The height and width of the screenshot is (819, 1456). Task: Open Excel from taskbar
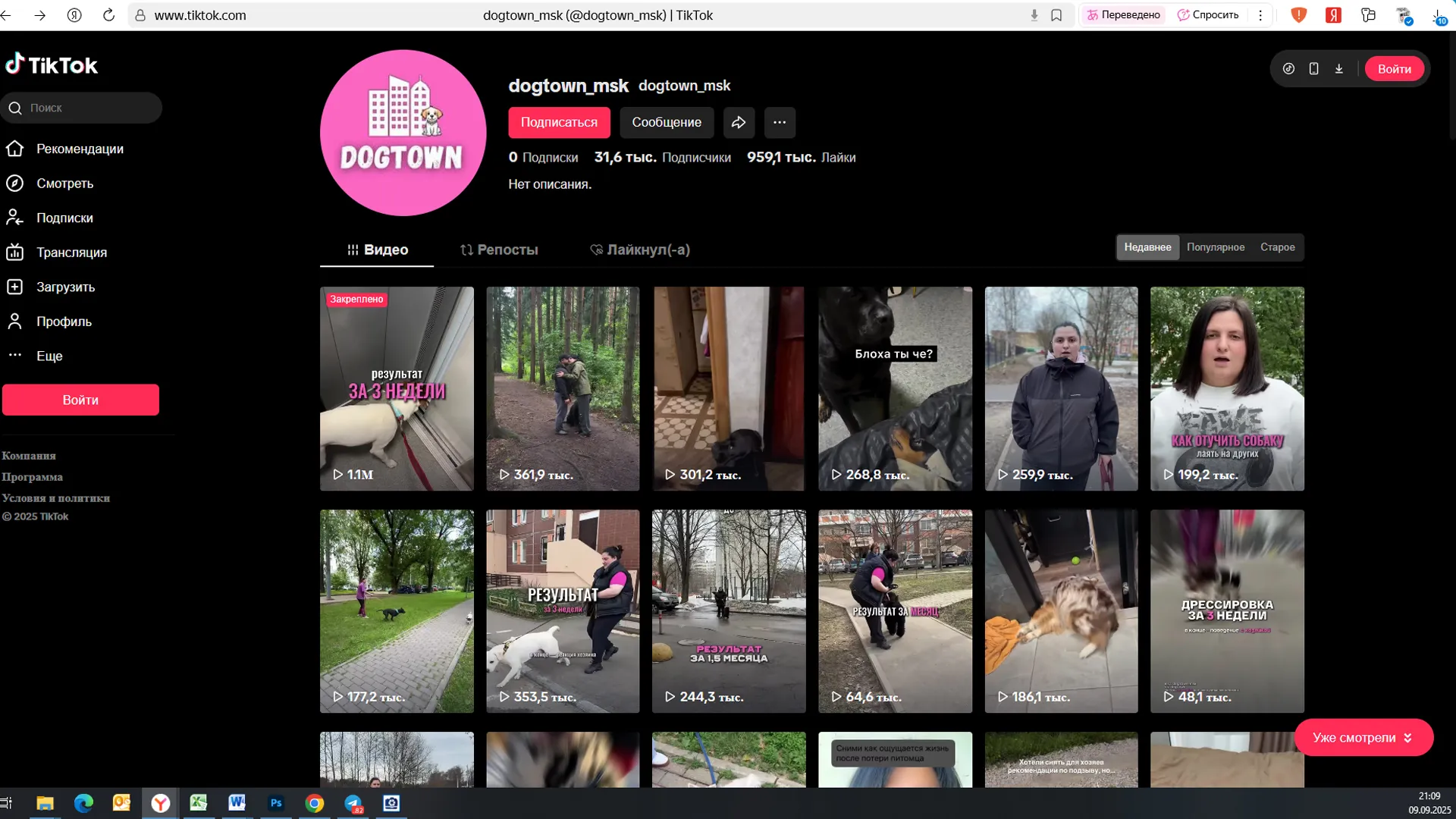tap(199, 803)
